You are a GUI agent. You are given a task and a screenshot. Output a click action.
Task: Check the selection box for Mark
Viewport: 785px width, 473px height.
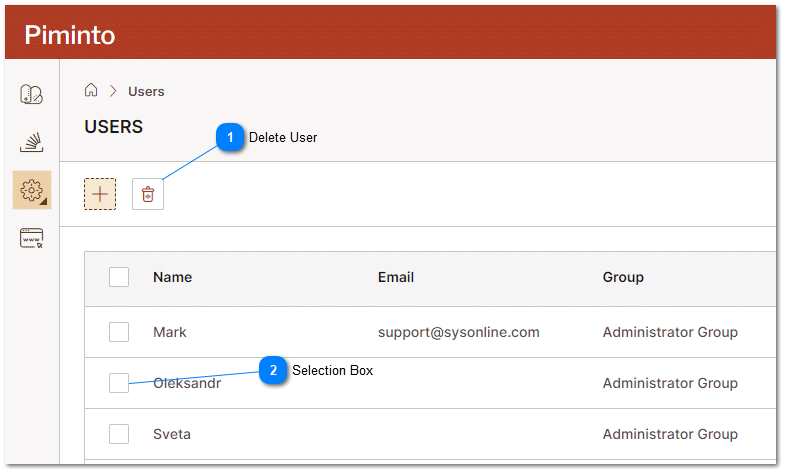119,332
